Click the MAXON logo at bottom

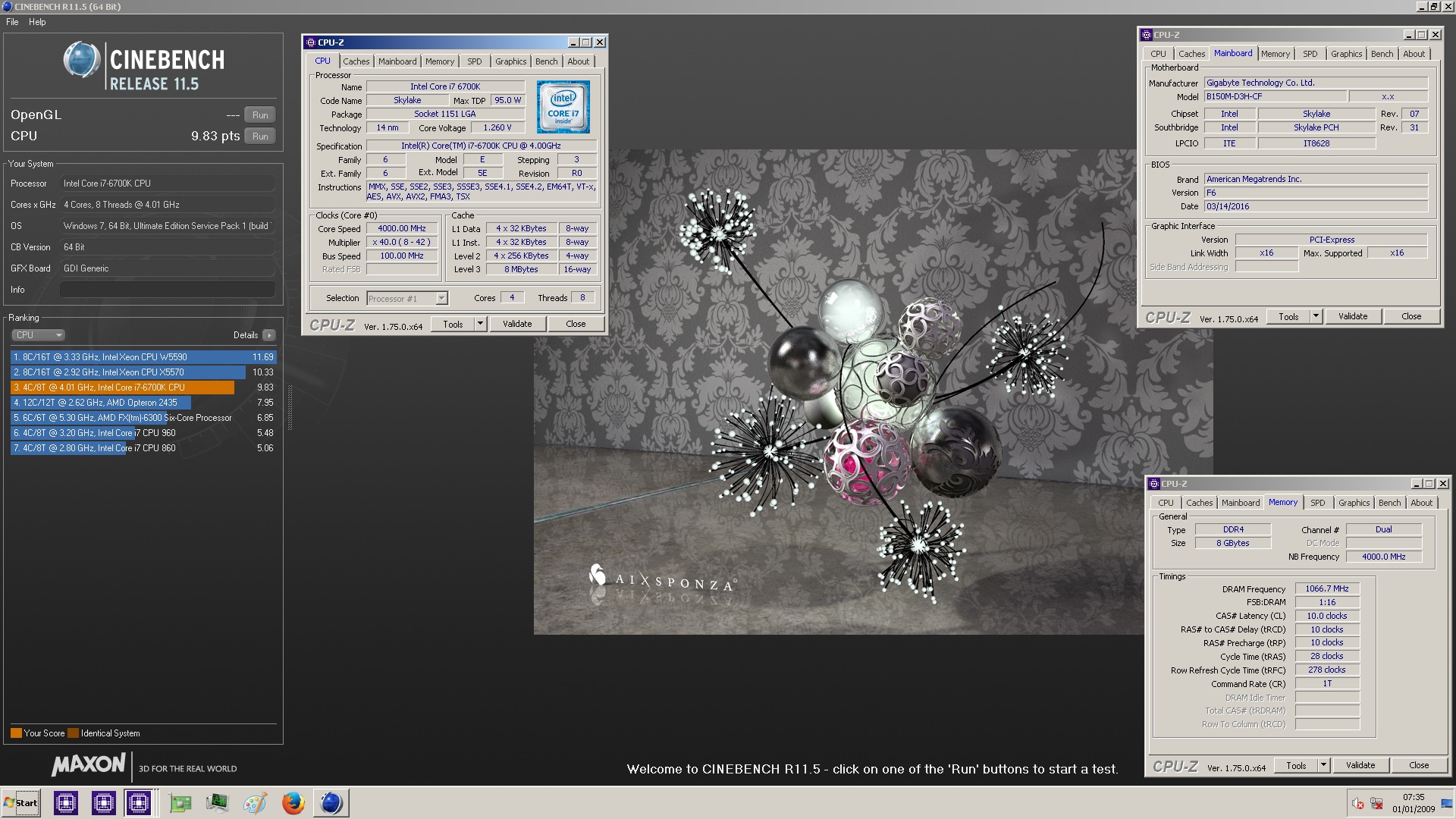[89, 765]
